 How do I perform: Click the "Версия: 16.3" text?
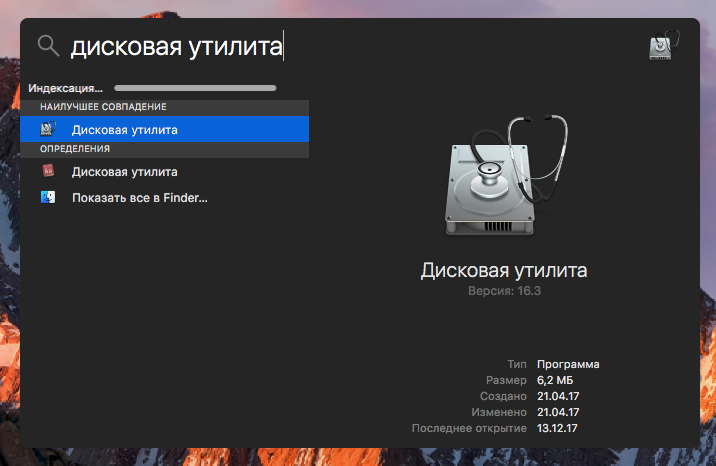504,291
